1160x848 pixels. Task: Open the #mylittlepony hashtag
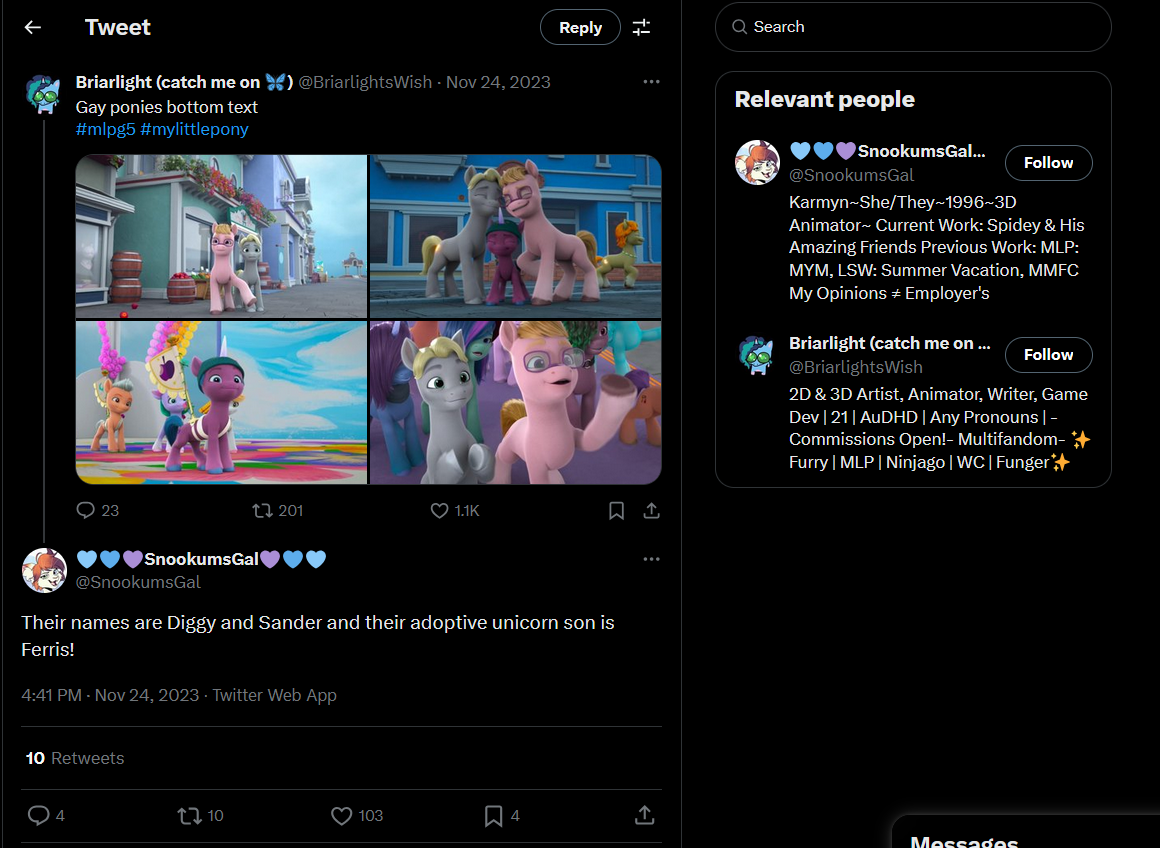195,129
